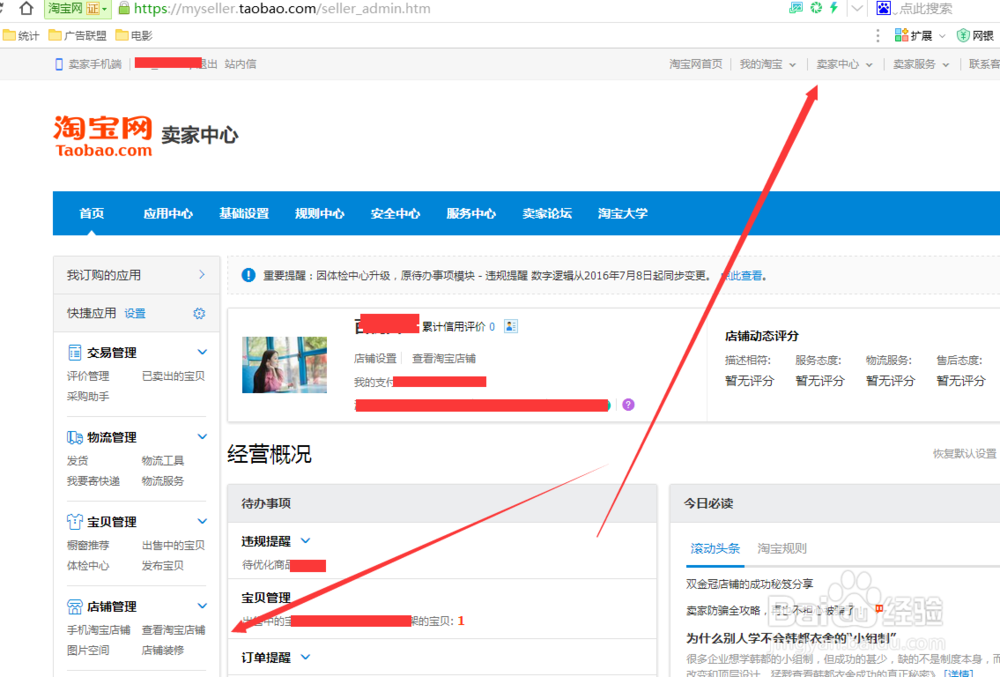This screenshot has width=1000, height=677.
Task: Expand the 卖家中心 top dropdown
Action: [x=869, y=65]
